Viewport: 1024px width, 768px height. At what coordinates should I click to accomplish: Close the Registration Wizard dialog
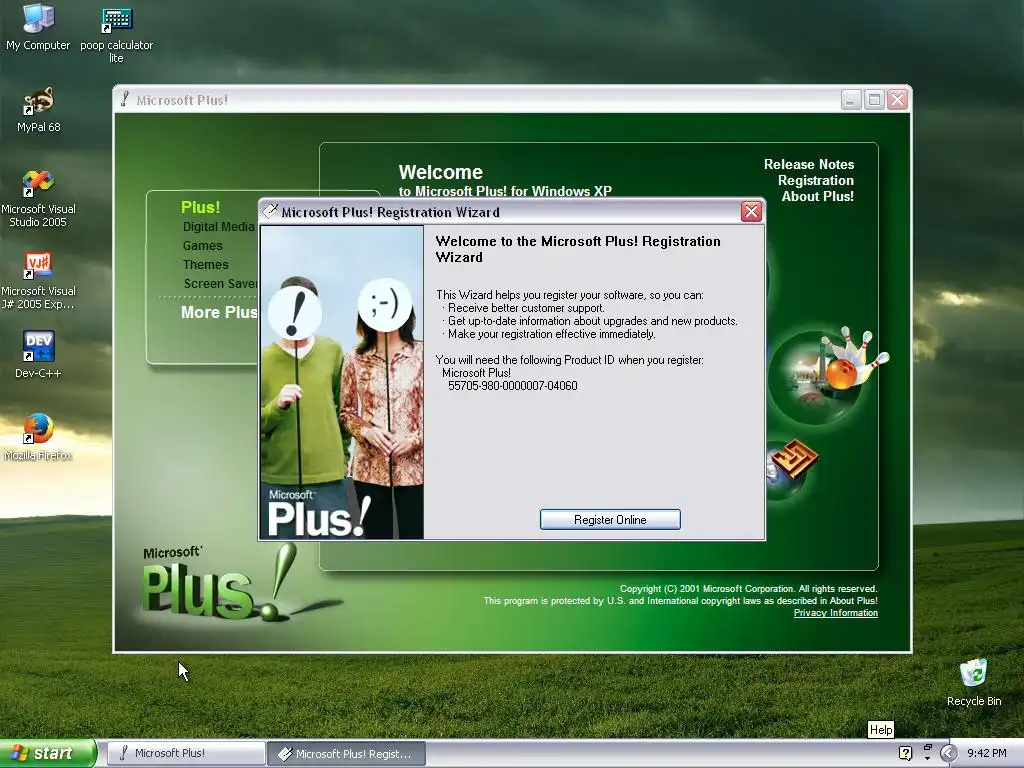point(751,212)
